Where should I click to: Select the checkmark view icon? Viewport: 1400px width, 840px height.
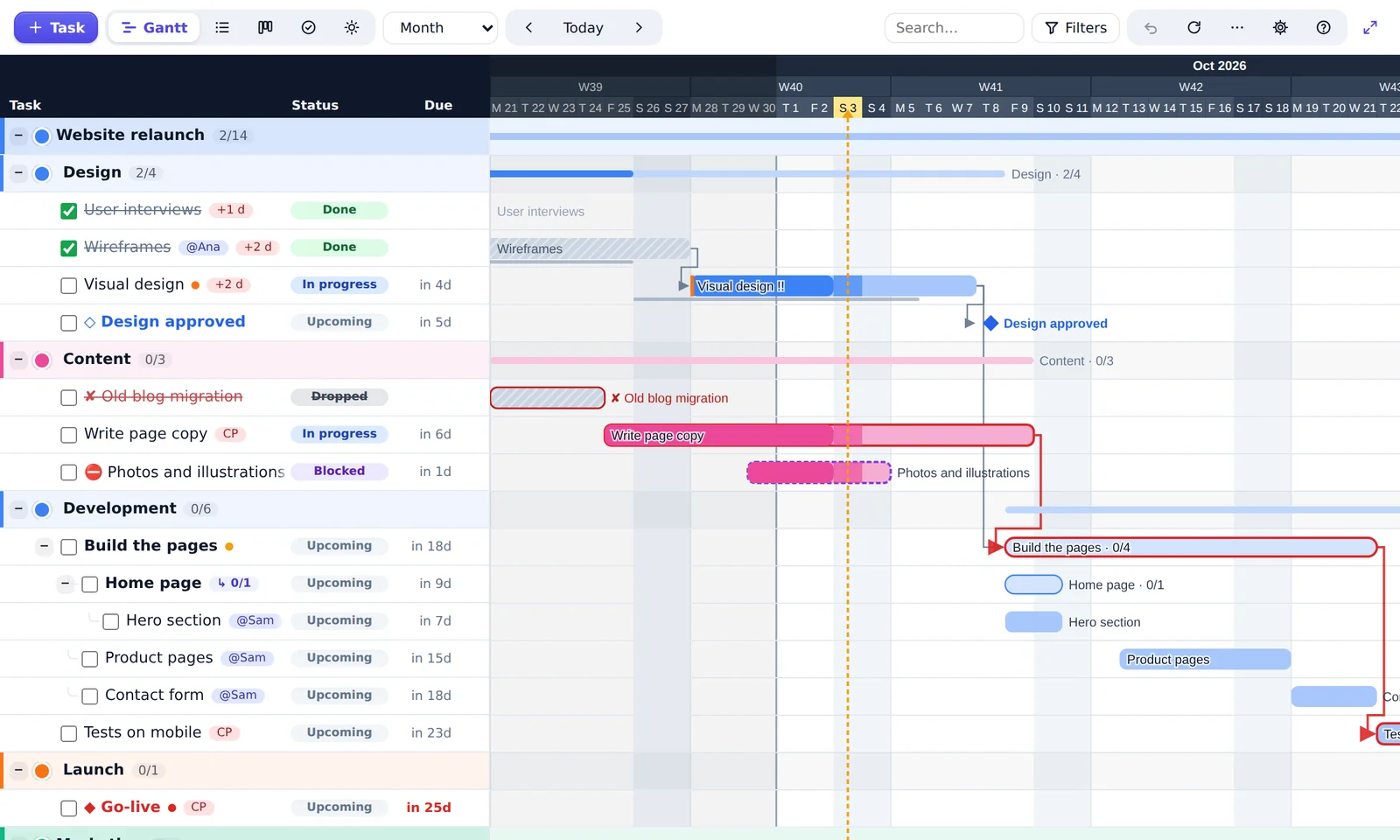[x=308, y=28]
